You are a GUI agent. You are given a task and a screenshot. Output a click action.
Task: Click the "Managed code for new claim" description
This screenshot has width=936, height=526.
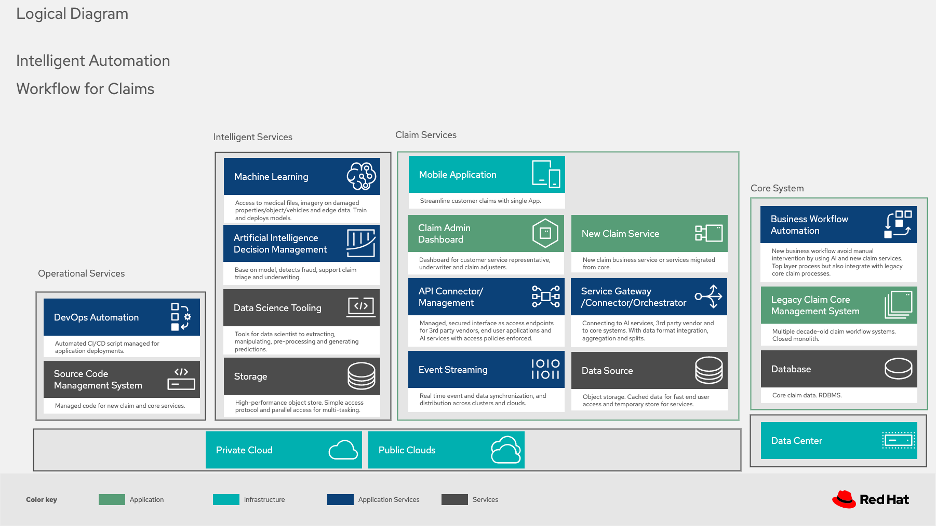[119, 405]
